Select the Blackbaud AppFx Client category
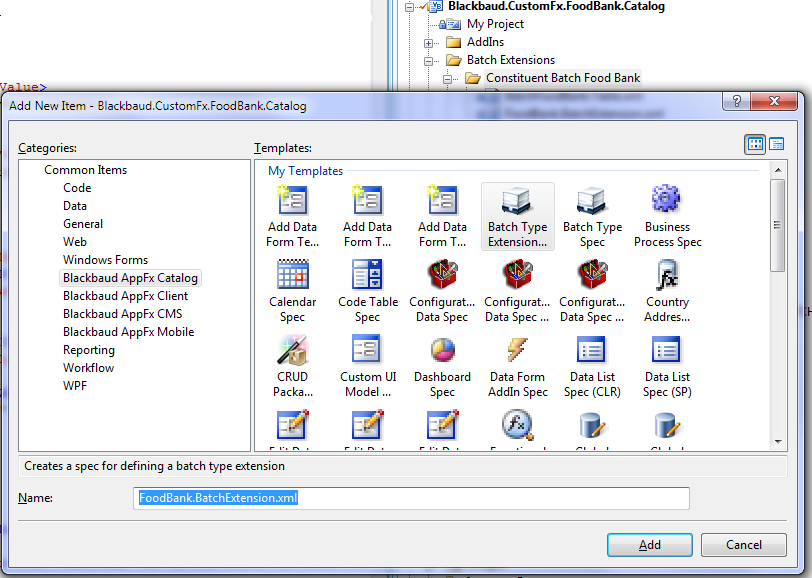812x578 pixels. (x=125, y=296)
